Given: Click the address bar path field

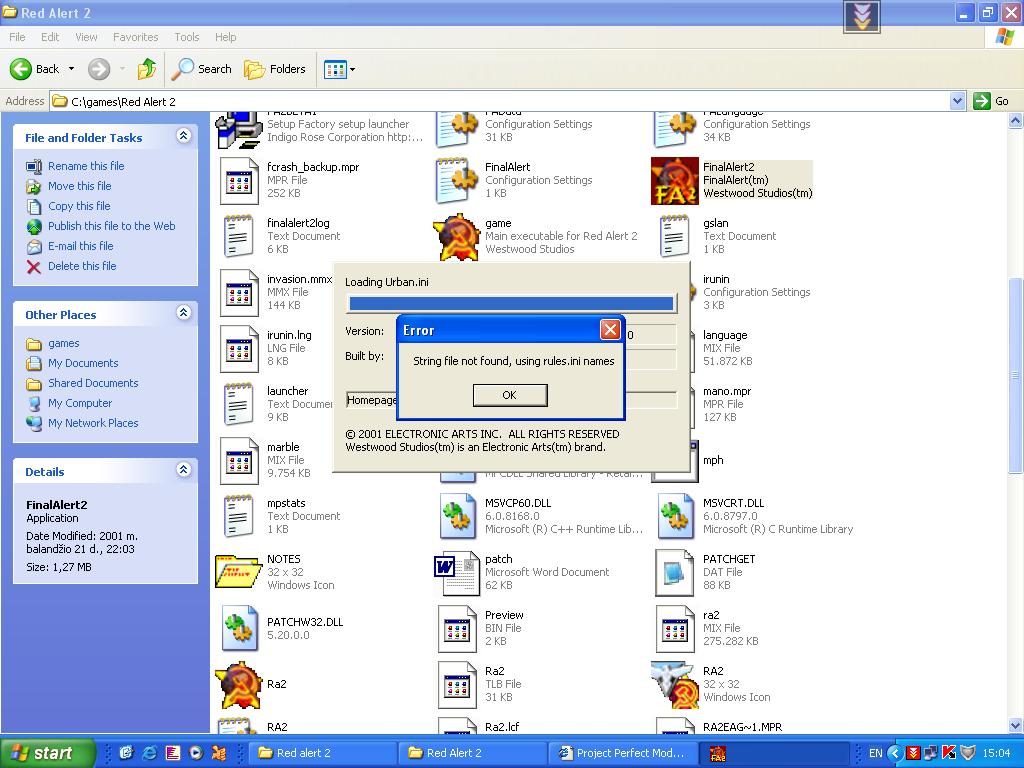Looking at the screenshot, I should (x=500, y=101).
